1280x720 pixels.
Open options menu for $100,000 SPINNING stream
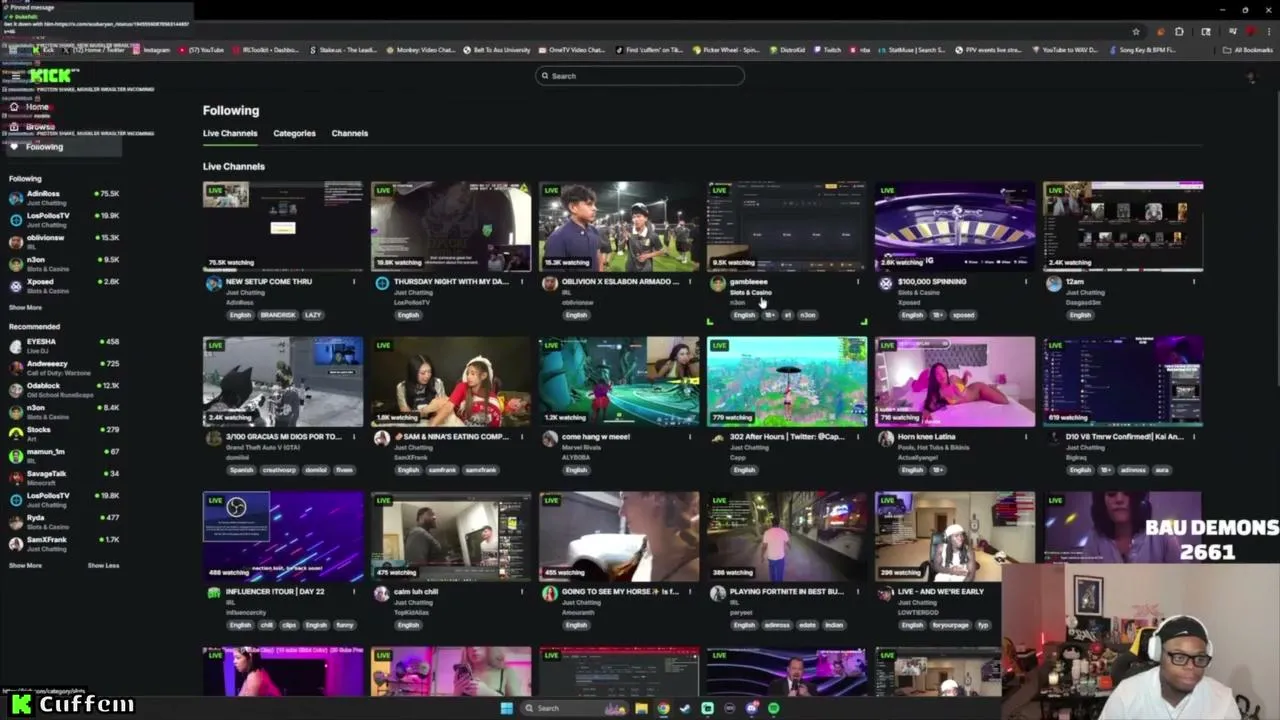(1026, 282)
